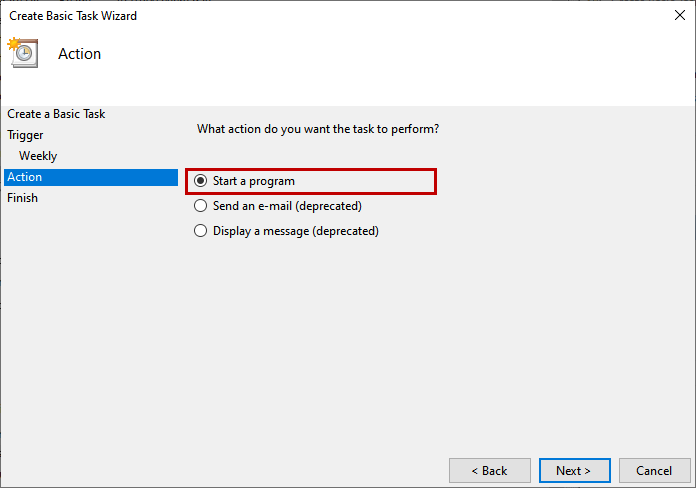Click the < Back button

tap(490, 470)
